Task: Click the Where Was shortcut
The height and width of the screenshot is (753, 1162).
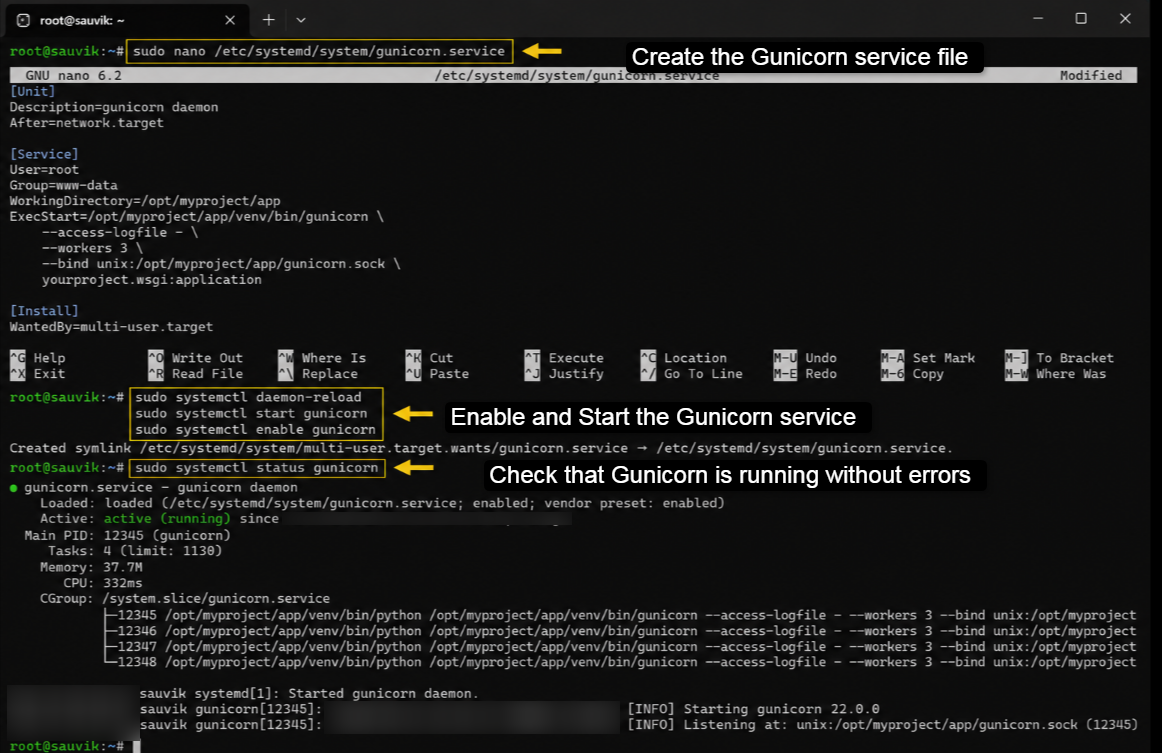Action: [x=1055, y=374]
